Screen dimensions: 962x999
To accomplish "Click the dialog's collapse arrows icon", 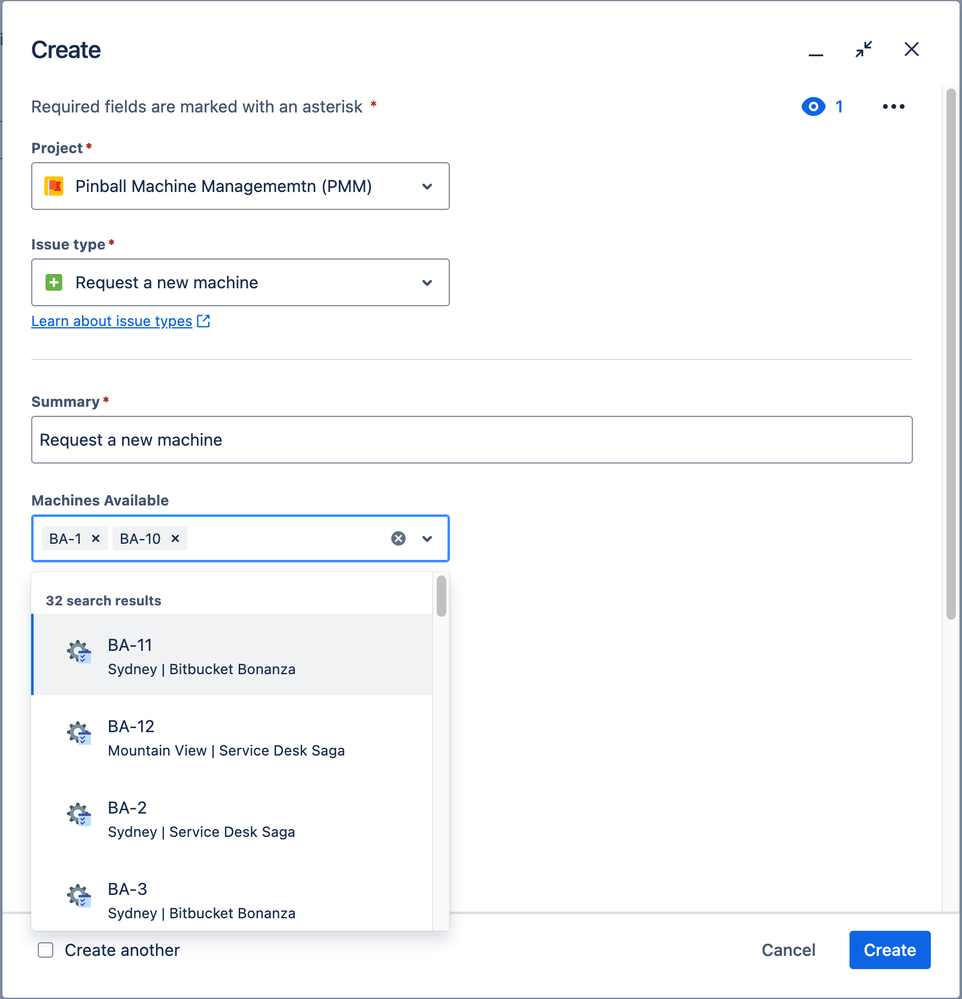I will (864, 49).
